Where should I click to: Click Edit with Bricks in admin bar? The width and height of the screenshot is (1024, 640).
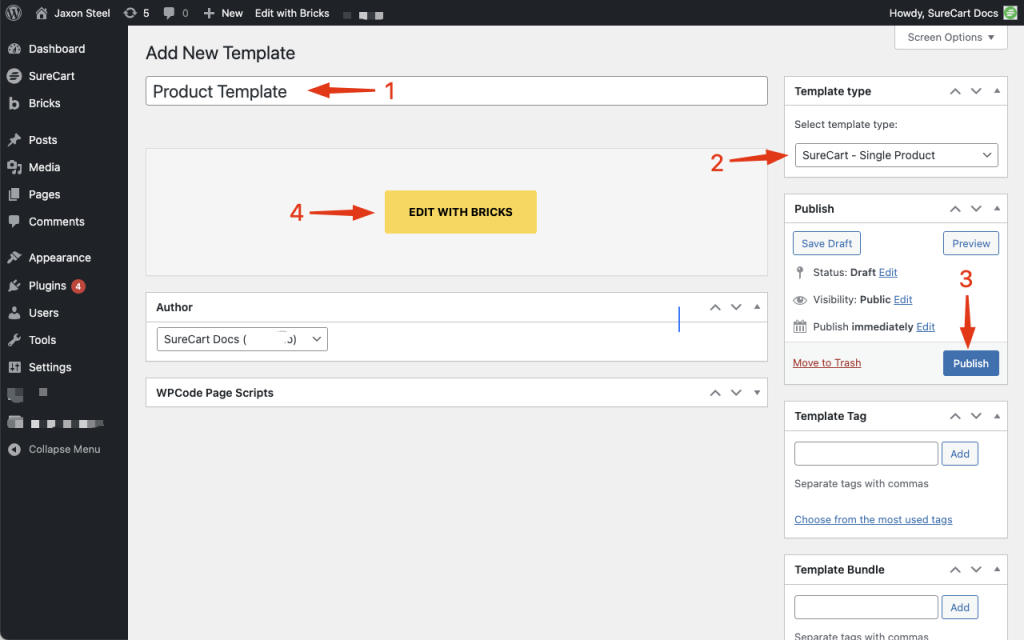click(292, 13)
